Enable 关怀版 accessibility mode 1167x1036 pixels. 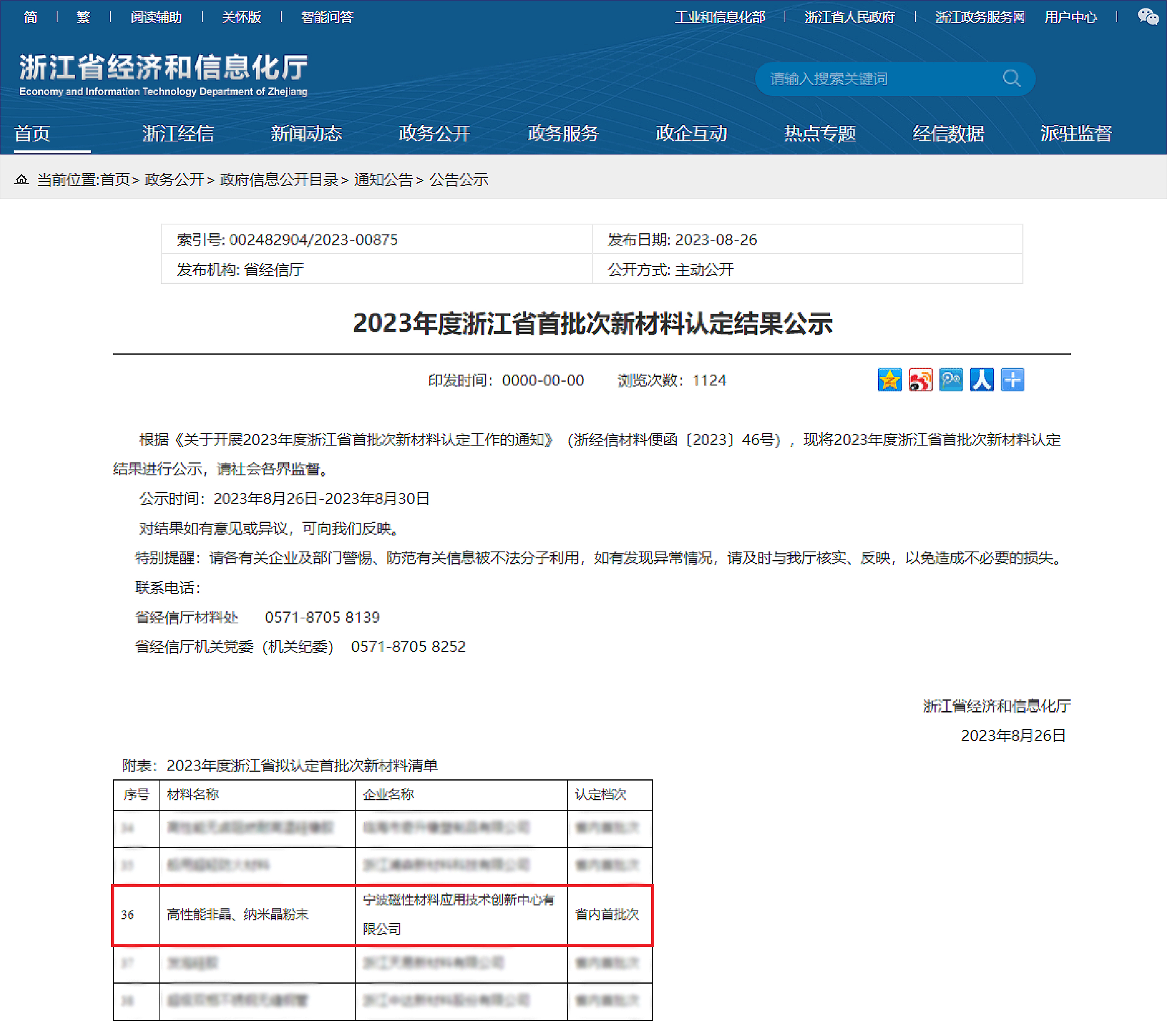242,17
